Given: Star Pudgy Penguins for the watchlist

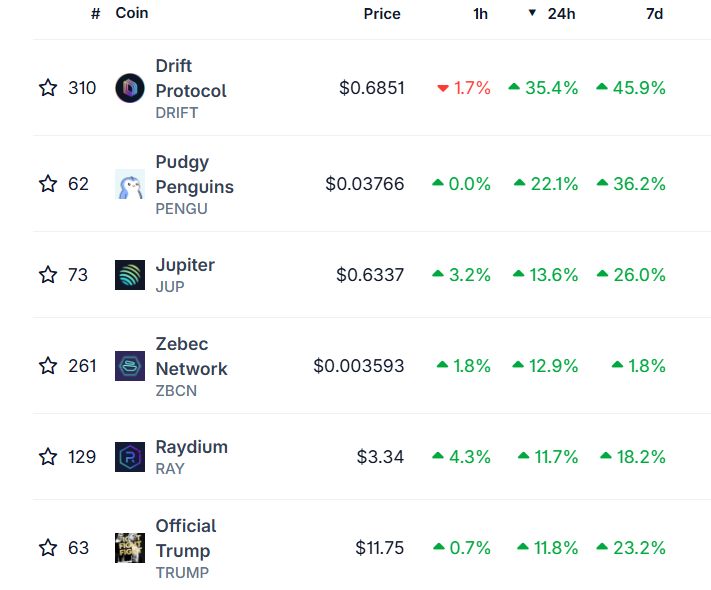Looking at the screenshot, I should tap(48, 184).
